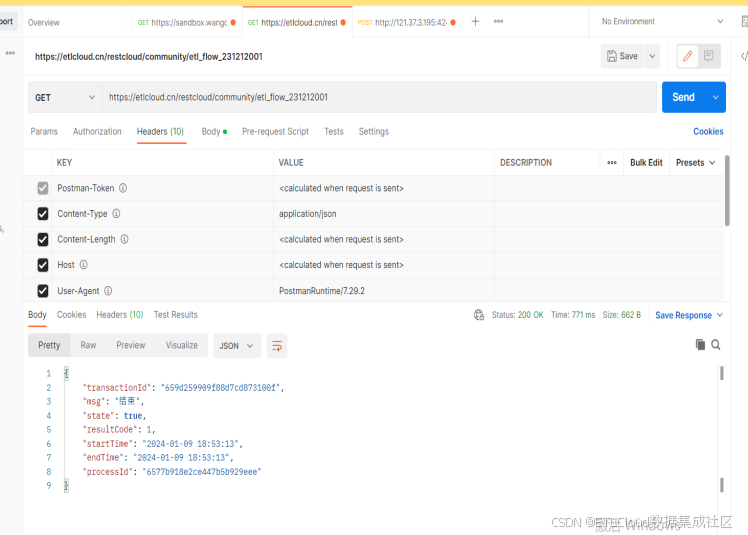Image resolution: width=748 pixels, height=535 pixels.
Task: Open the Tests tab
Action: coord(334,131)
